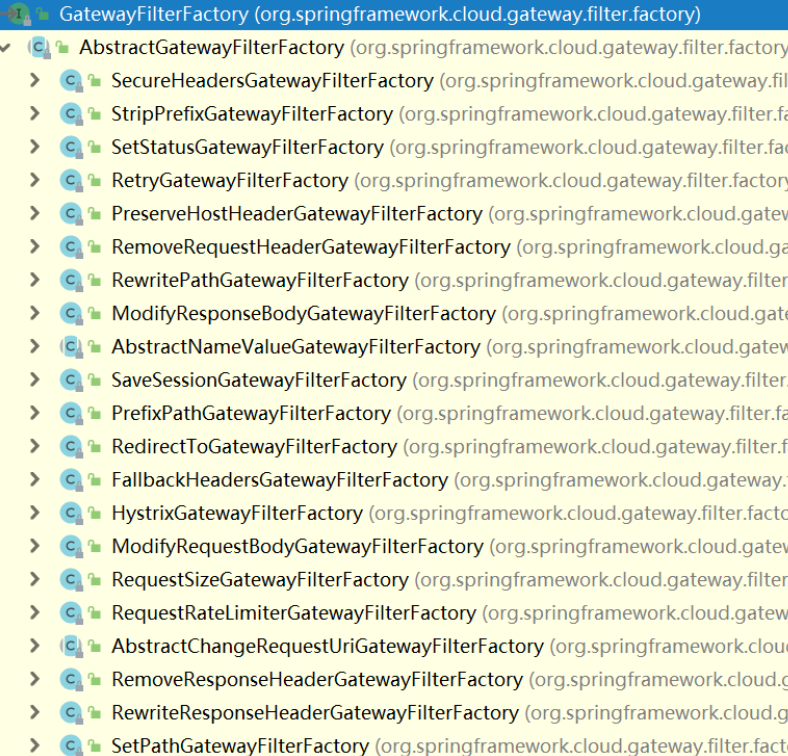Select the RetryGatewayFilterFactory class
This screenshot has height=756, width=788.
tap(230, 181)
